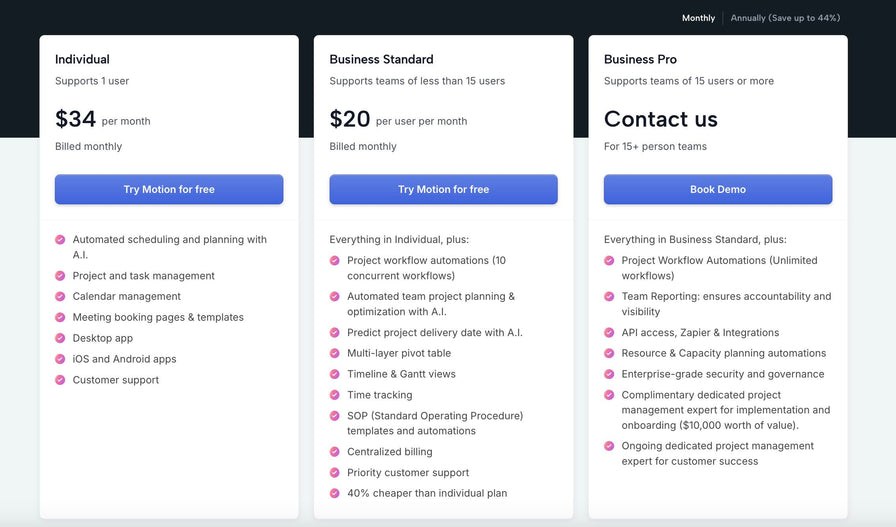Click checkmark icon beside Multi-layer pivot table
Viewport: 896px width, 527px height.
click(335, 353)
